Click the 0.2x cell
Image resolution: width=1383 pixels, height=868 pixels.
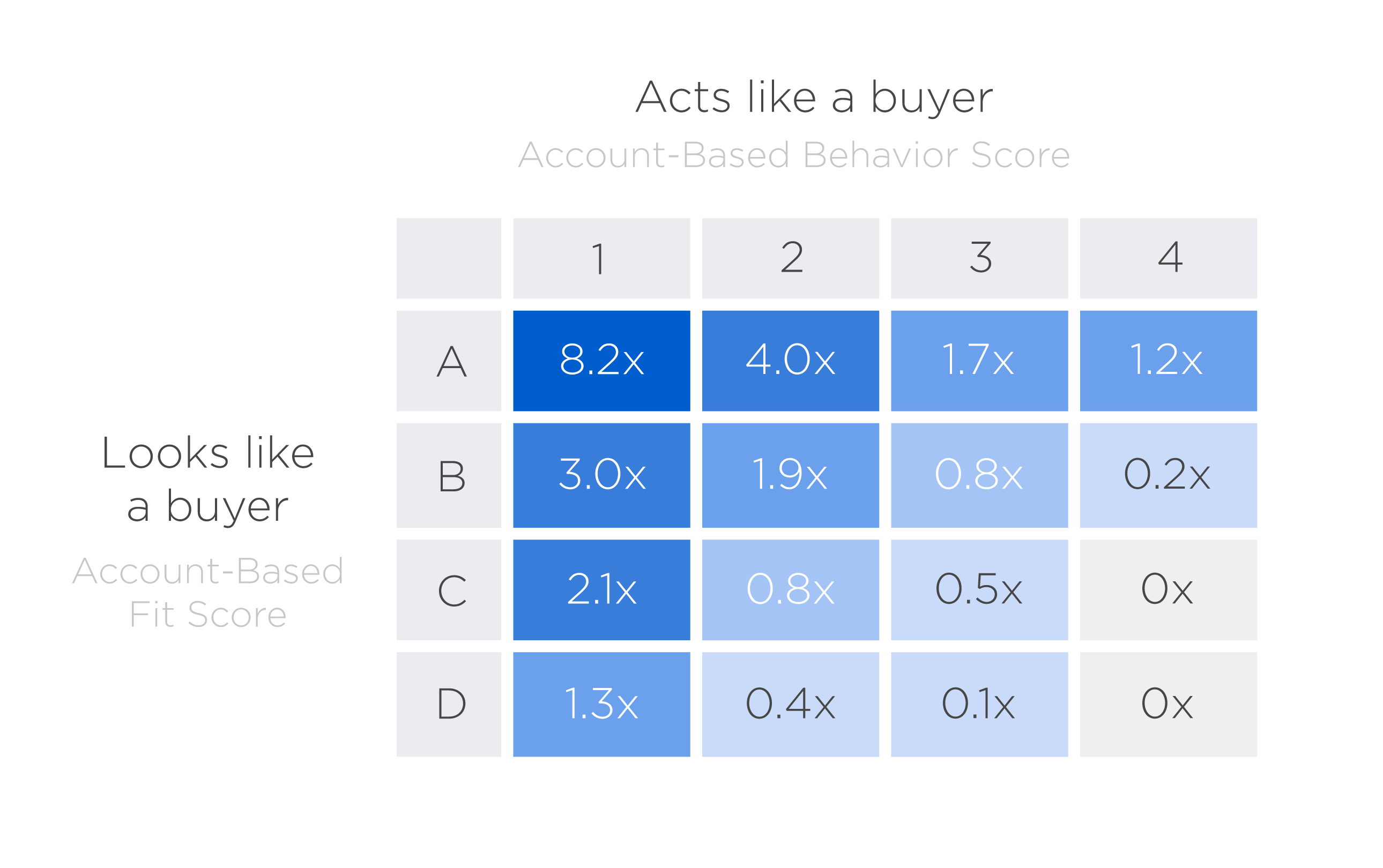coord(1168,475)
